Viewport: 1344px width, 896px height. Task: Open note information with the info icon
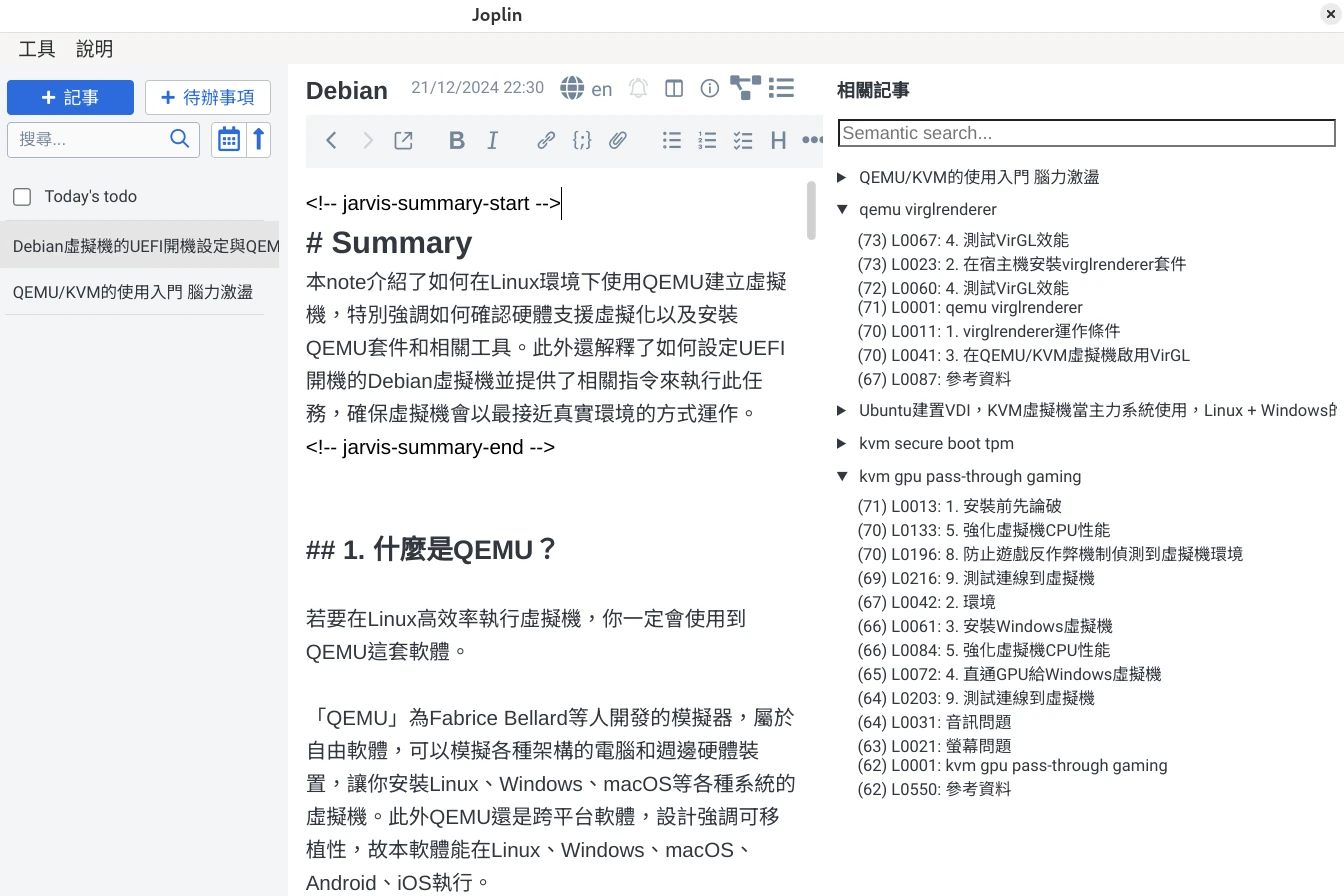pyautogui.click(x=709, y=88)
